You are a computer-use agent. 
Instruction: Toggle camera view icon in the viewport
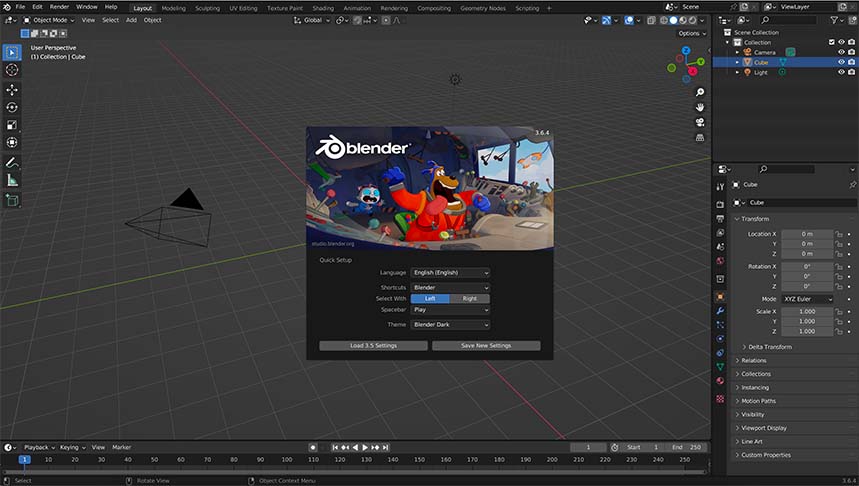point(700,122)
